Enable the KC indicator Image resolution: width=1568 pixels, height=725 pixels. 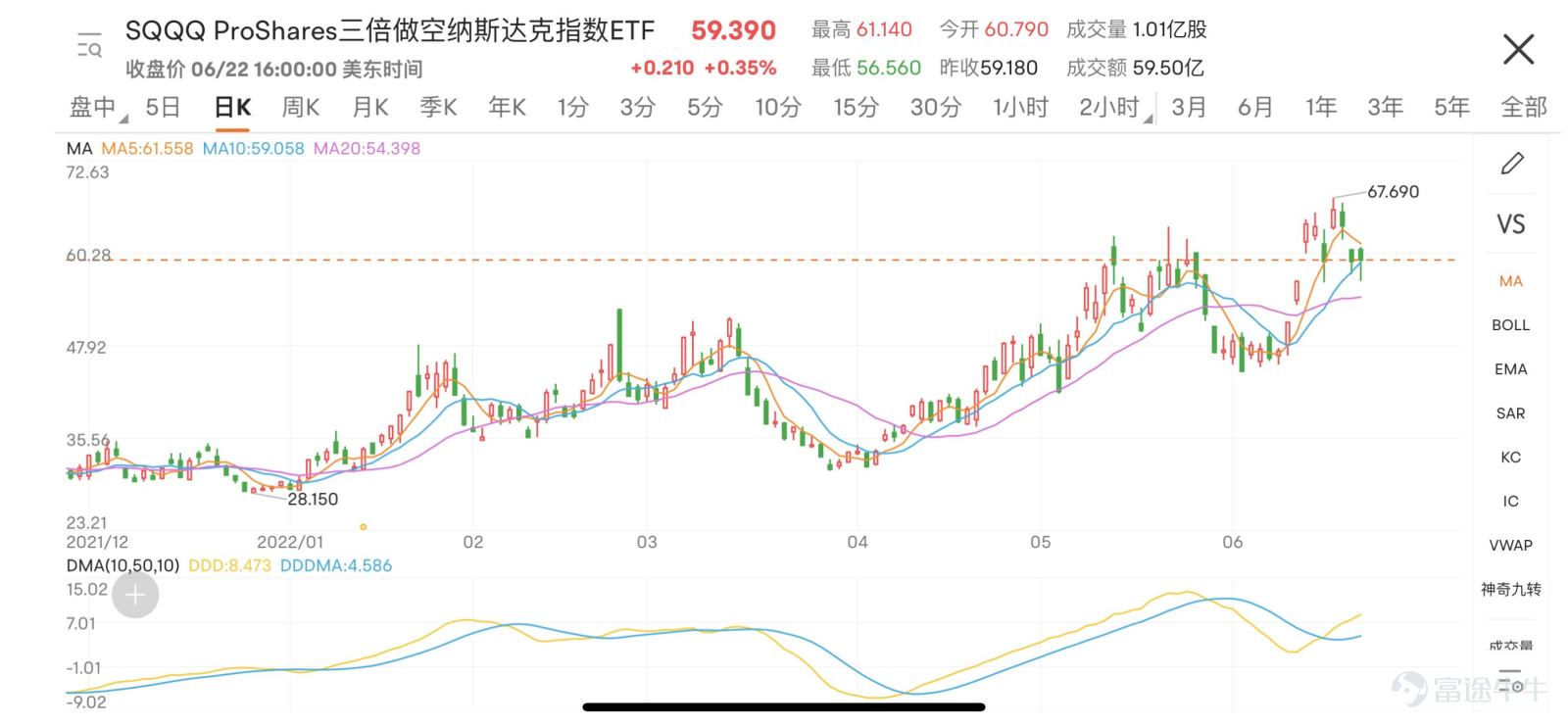click(x=1511, y=458)
